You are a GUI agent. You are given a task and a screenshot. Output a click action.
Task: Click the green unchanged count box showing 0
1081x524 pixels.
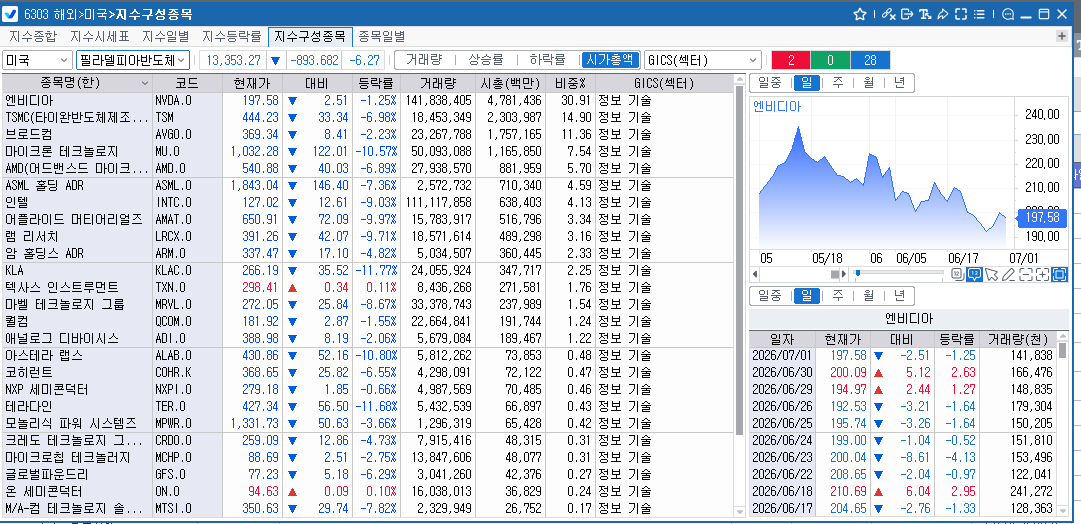pos(831,60)
